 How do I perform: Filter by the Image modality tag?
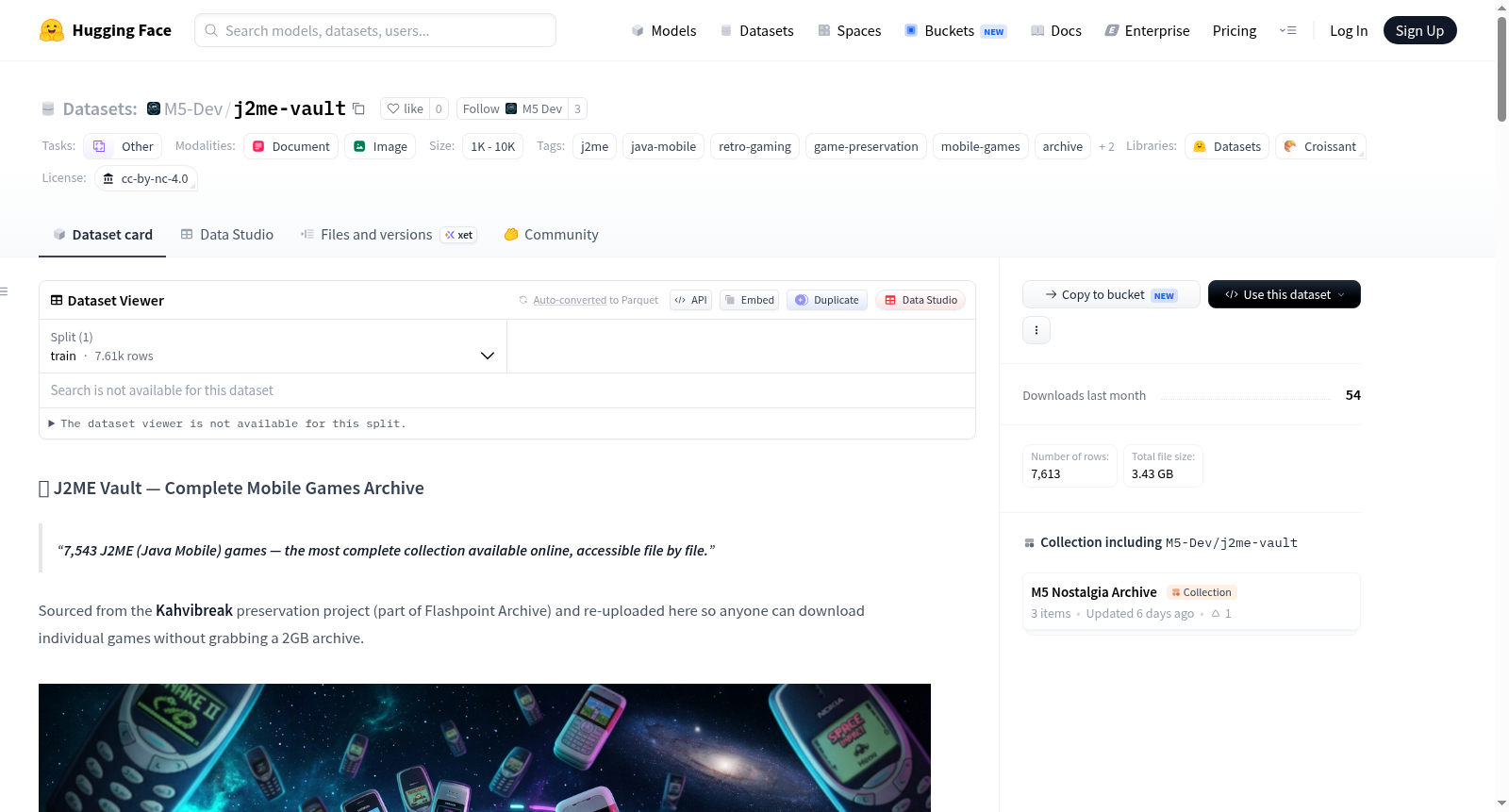point(380,146)
